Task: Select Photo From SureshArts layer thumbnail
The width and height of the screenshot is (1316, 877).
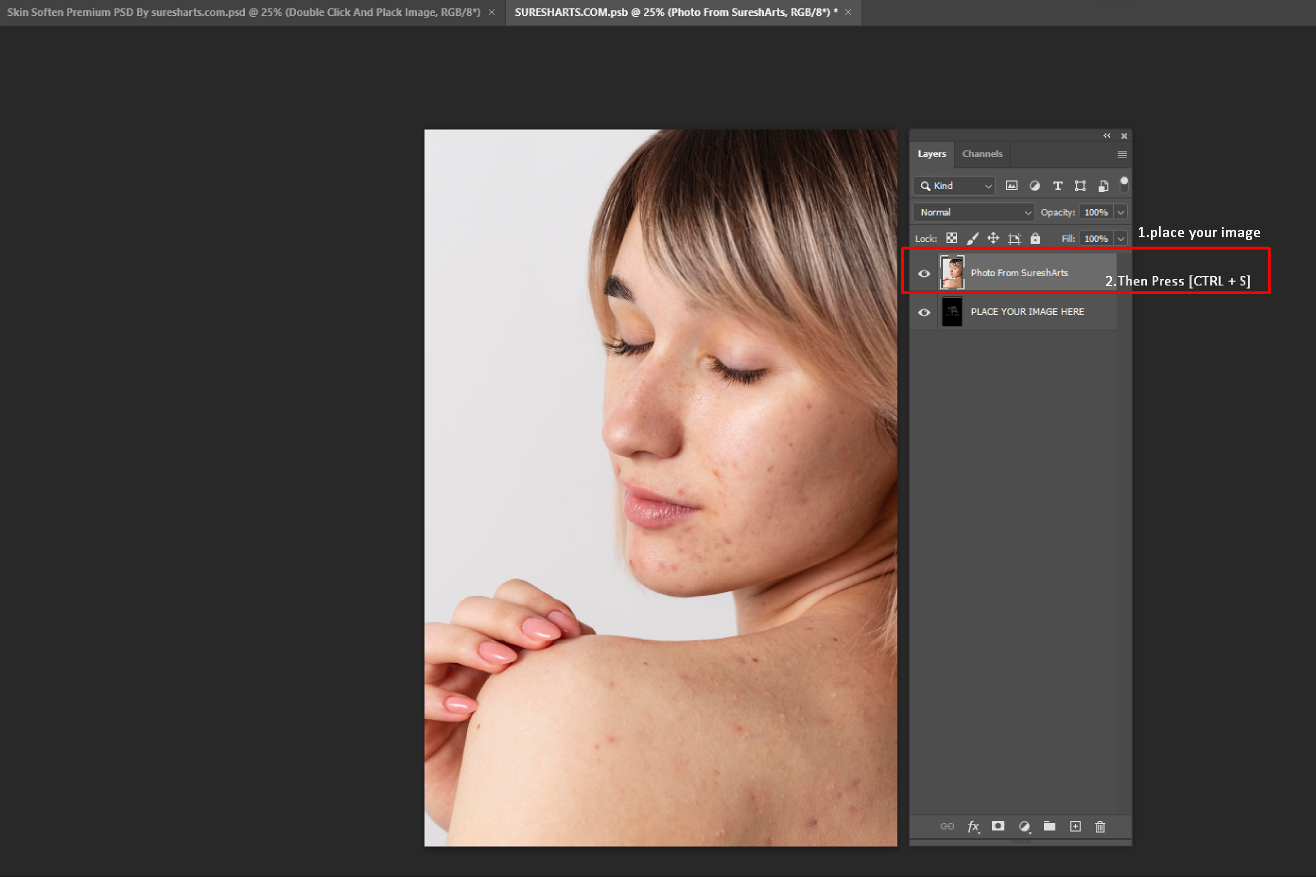Action: point(952,273)
